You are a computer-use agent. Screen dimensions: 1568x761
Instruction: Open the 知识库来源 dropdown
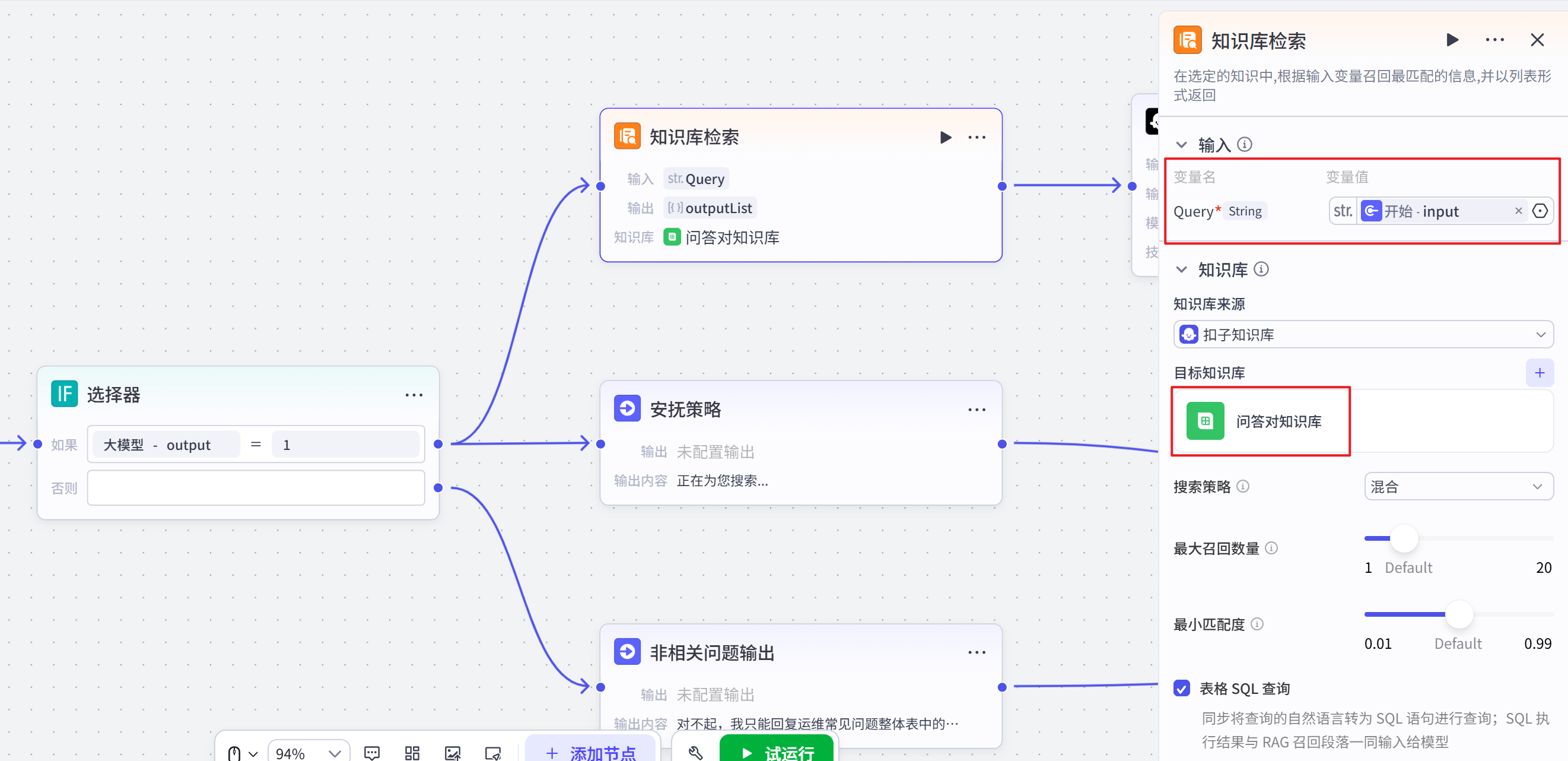pyautogui.click(x=1363, y=335)
